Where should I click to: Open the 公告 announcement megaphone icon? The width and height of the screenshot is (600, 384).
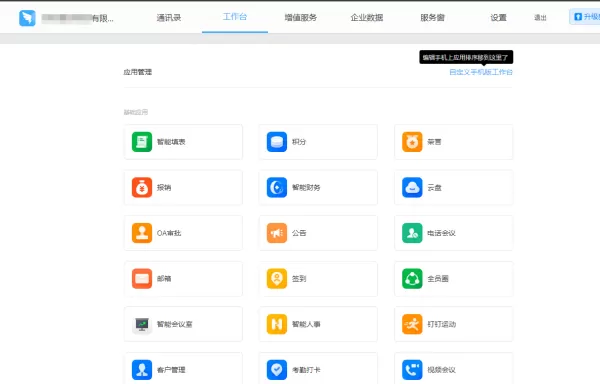point(277,233)
